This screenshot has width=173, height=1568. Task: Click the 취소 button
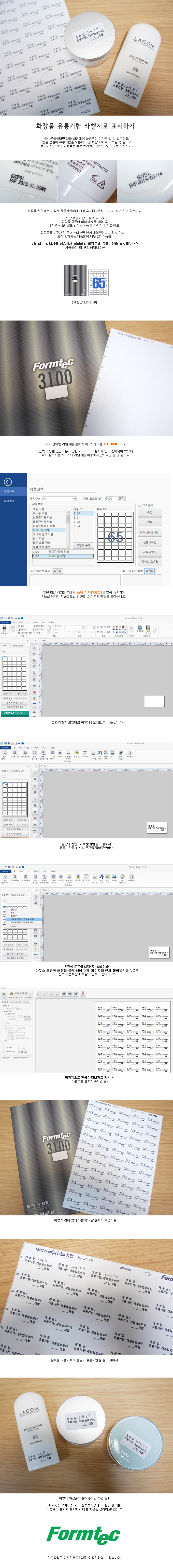[x=150, y=521]
